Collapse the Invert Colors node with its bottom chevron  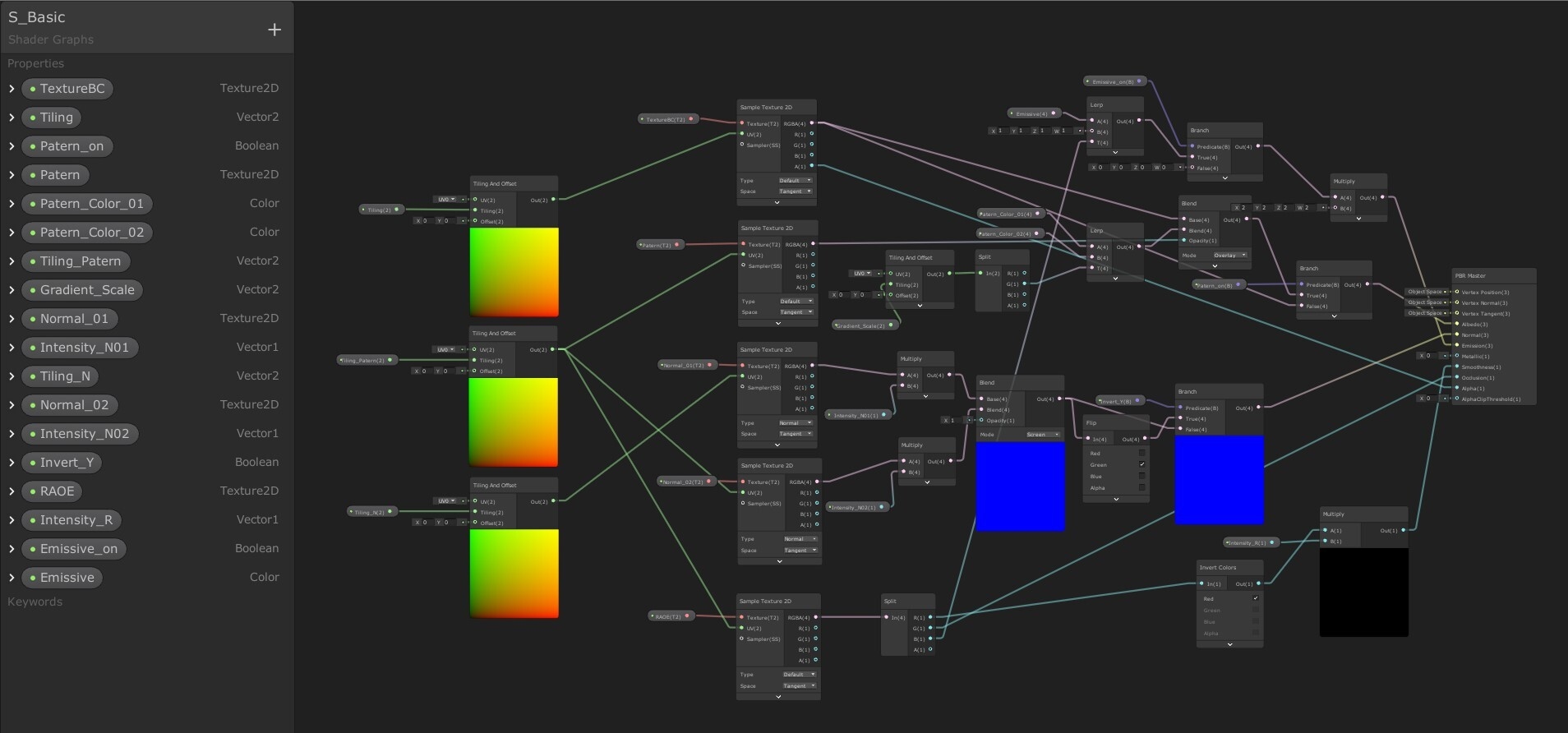pos(1229,644)
